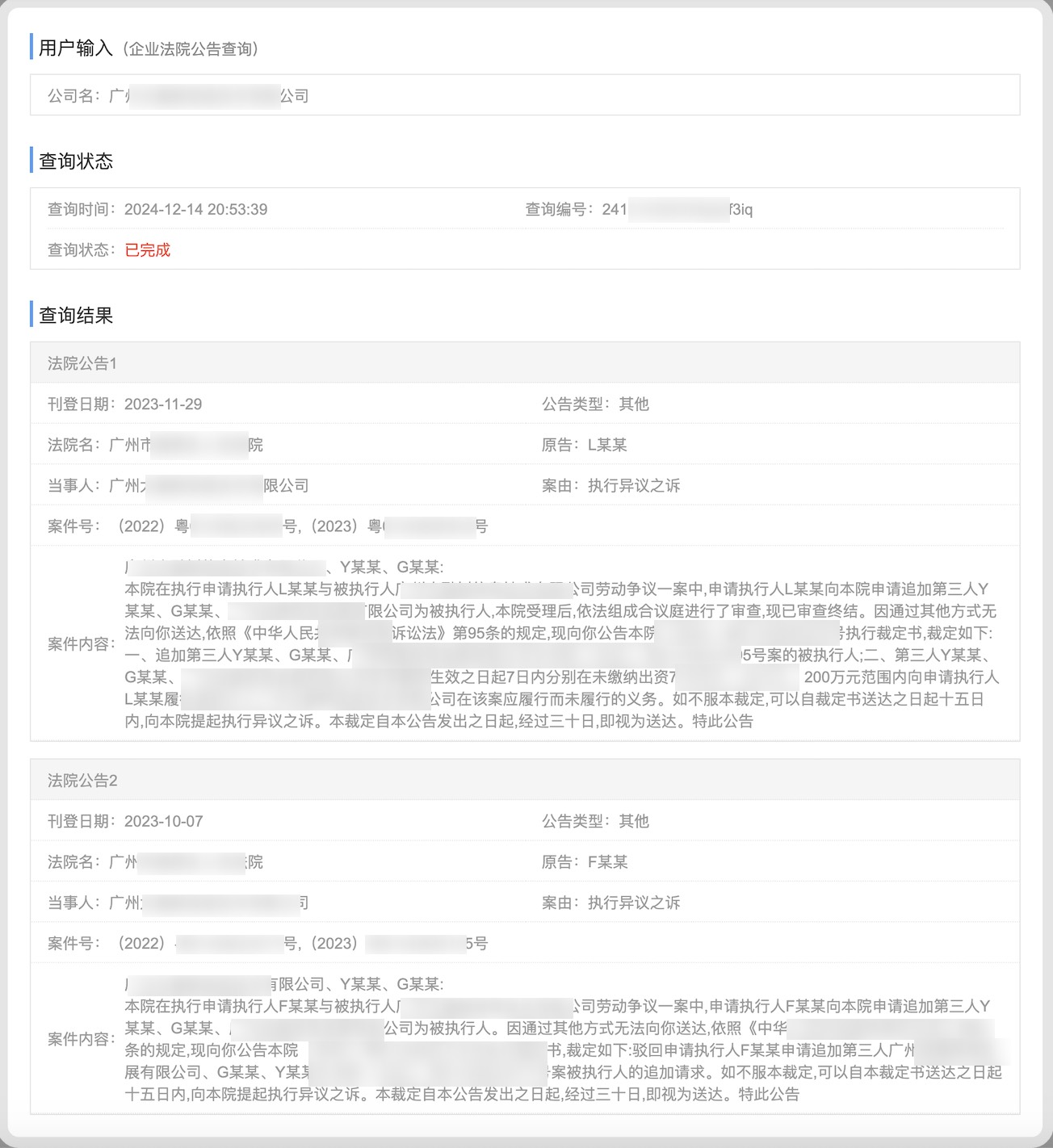Click the query time 2024-12-14 20:53:39

[195, 209]
